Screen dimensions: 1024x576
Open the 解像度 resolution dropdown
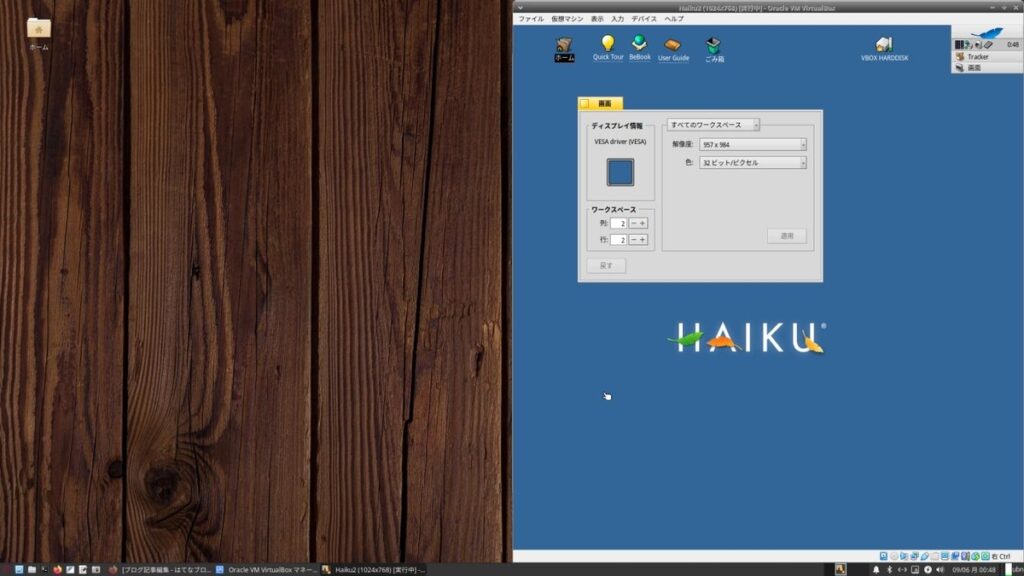coord(752,144)
